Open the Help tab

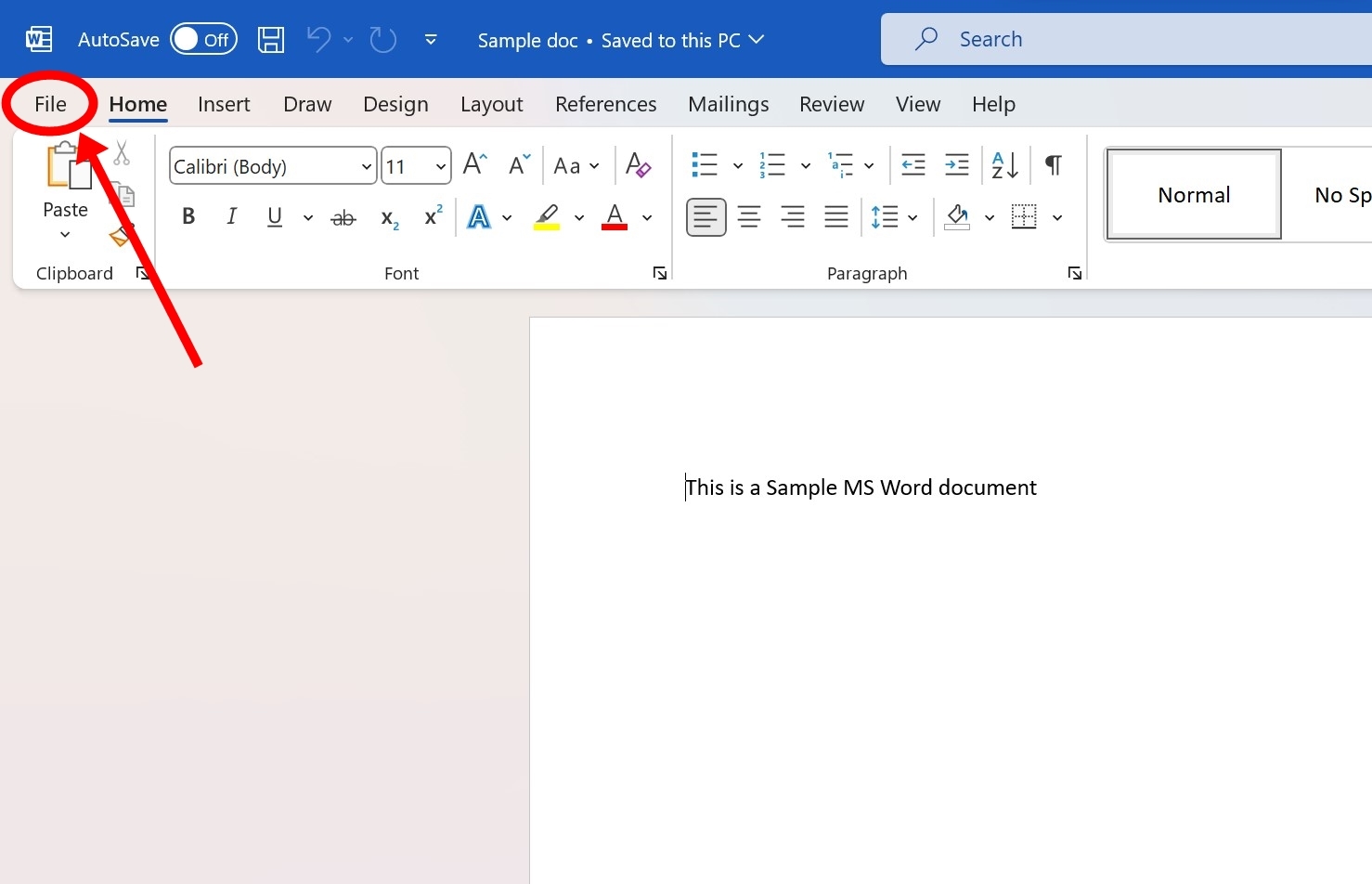coord(993,104)
